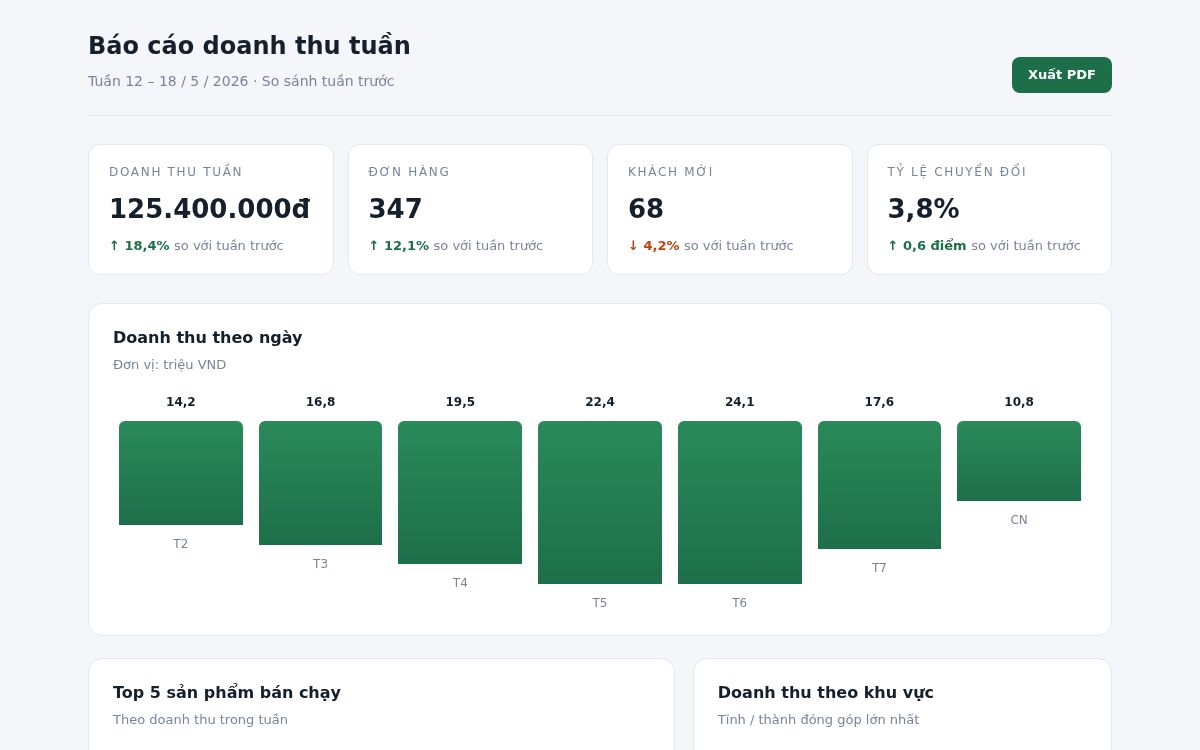The width and height of the screenshot is (1200, 750).
Task: Click the T5 day label
Action: (600, 603)
